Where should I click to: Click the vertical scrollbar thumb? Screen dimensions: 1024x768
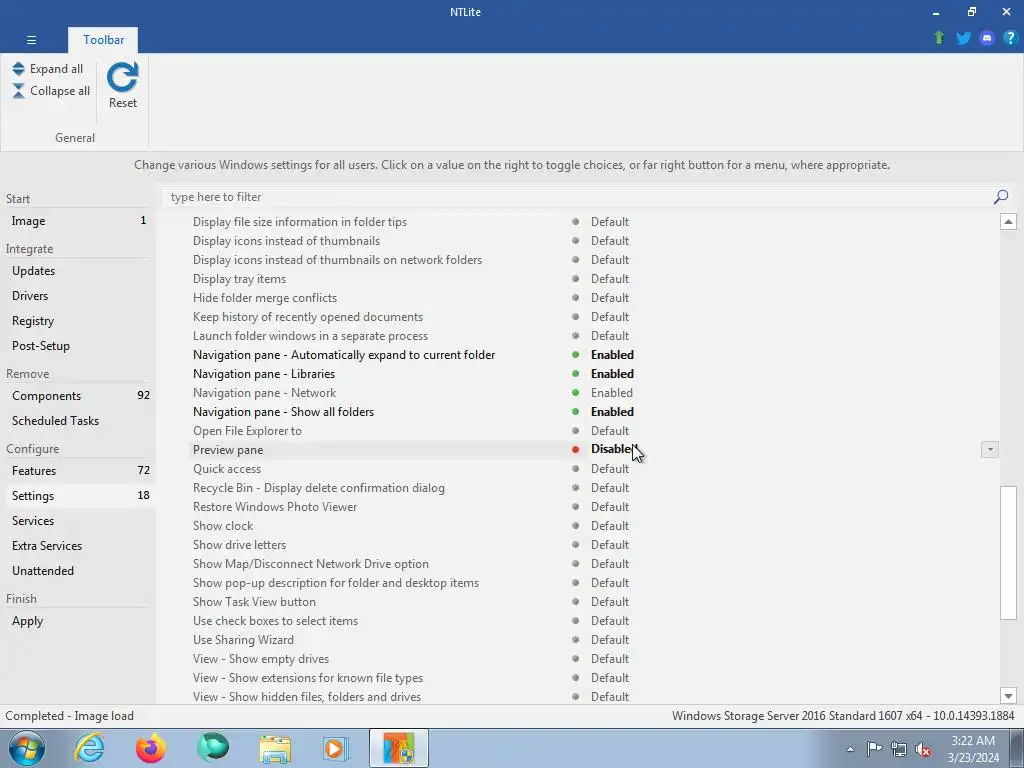pyautogui.click(x=1008, y=552)
